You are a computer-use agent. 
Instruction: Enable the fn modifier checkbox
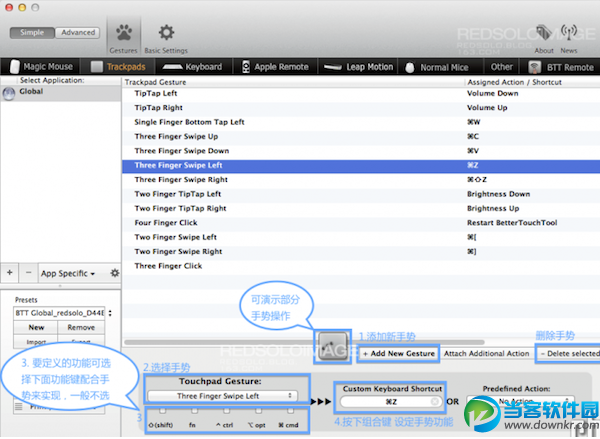195,411
